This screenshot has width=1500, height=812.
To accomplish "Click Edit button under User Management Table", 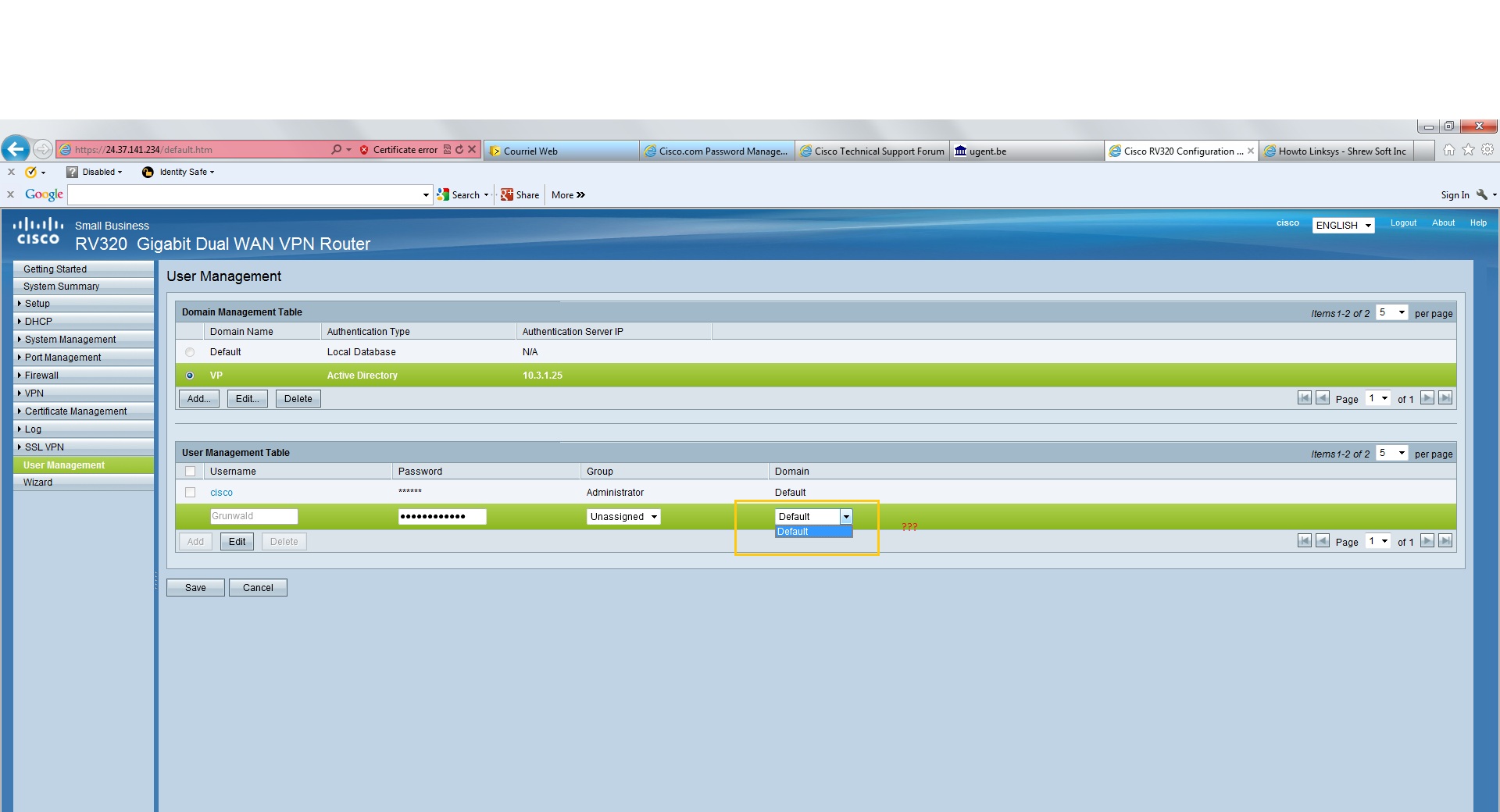I will point(237,542).
